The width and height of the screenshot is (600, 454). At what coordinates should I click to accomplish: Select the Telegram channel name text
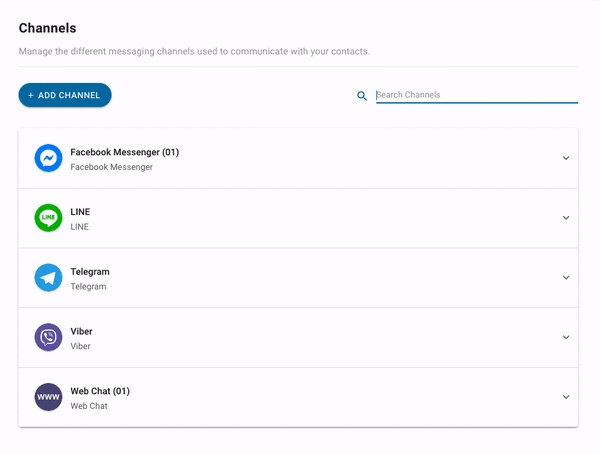(x=90, y=272)
